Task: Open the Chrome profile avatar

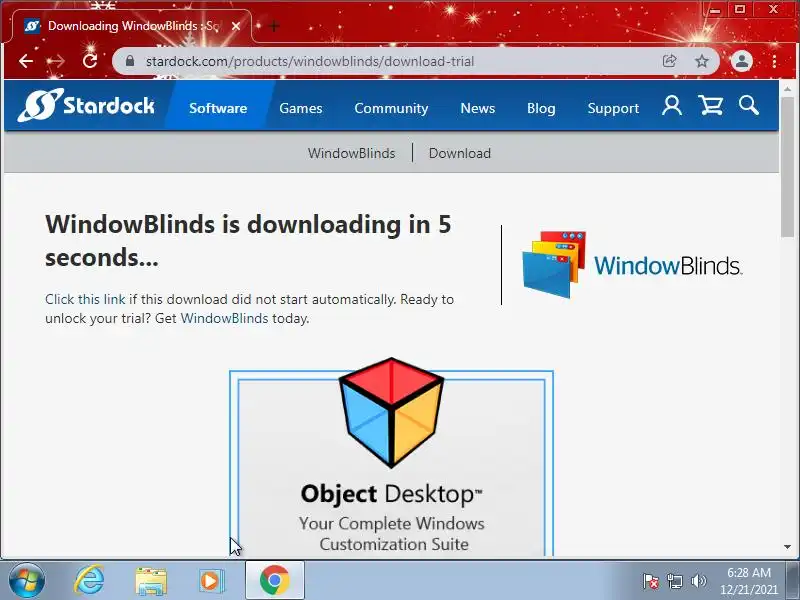Action: [x=742, y=61]
